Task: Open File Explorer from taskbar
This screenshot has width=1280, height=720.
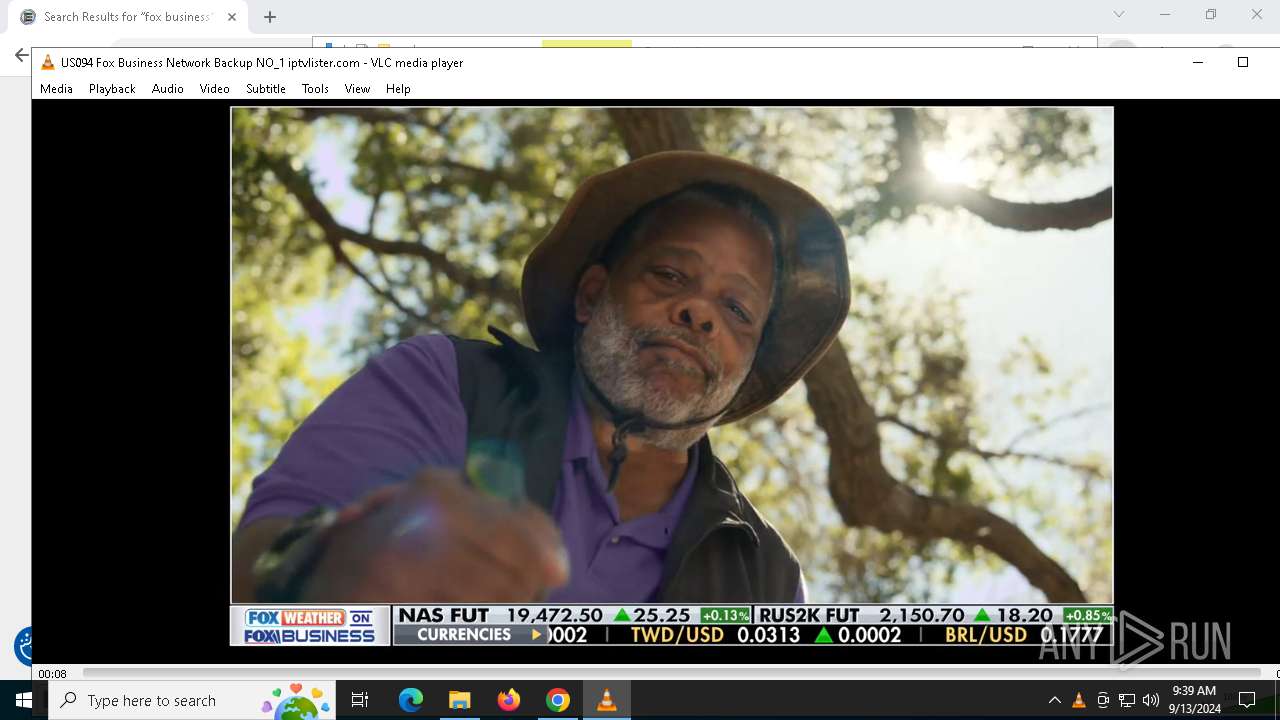Action: coord(459,700)
